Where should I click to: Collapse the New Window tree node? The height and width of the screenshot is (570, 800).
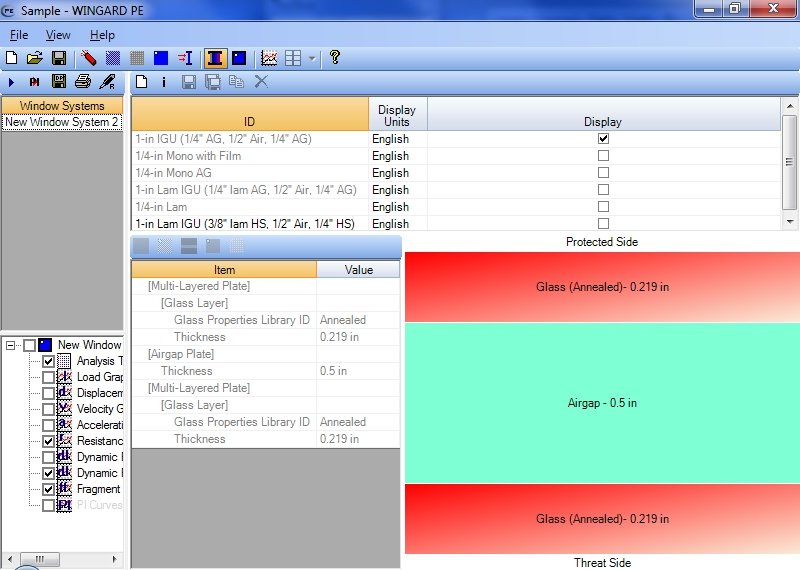click(11, 345)
